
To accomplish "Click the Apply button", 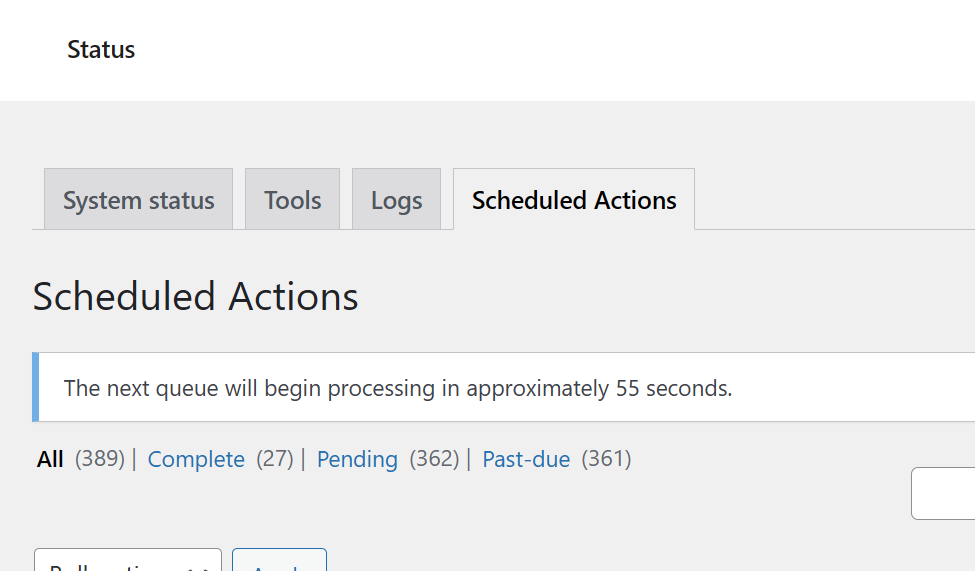I will 279,560.
